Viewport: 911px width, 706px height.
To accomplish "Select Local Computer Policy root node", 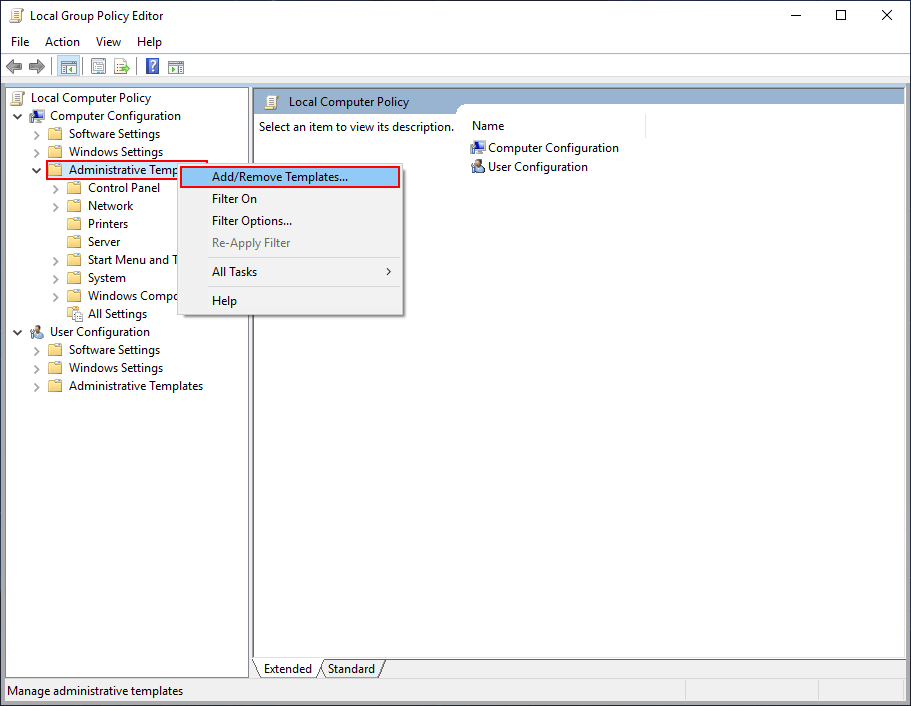I will (x=91, y=98).
